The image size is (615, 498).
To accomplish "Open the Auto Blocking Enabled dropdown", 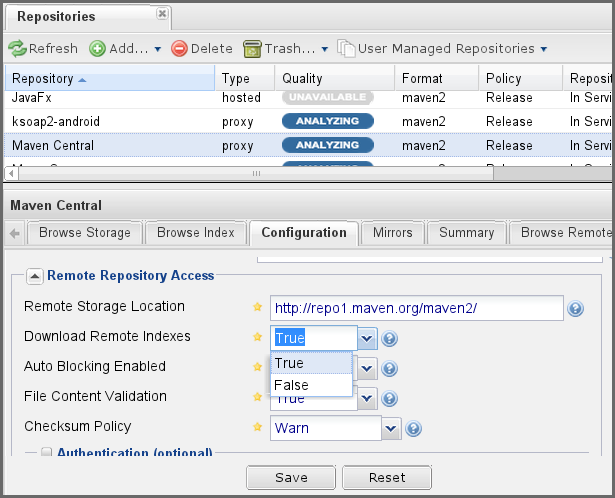I will click(367, 368).
